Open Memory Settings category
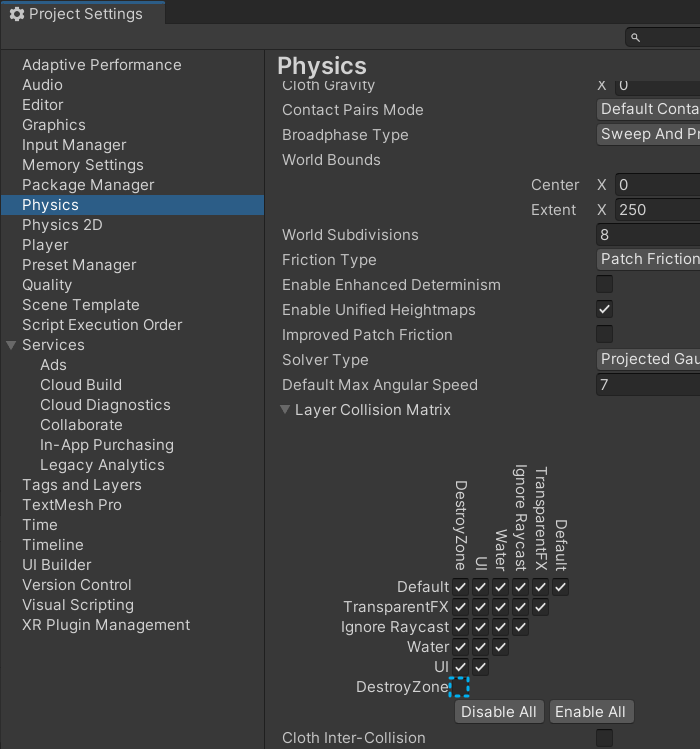The height and width of the screenshot is (749, 700). [83, 165]
